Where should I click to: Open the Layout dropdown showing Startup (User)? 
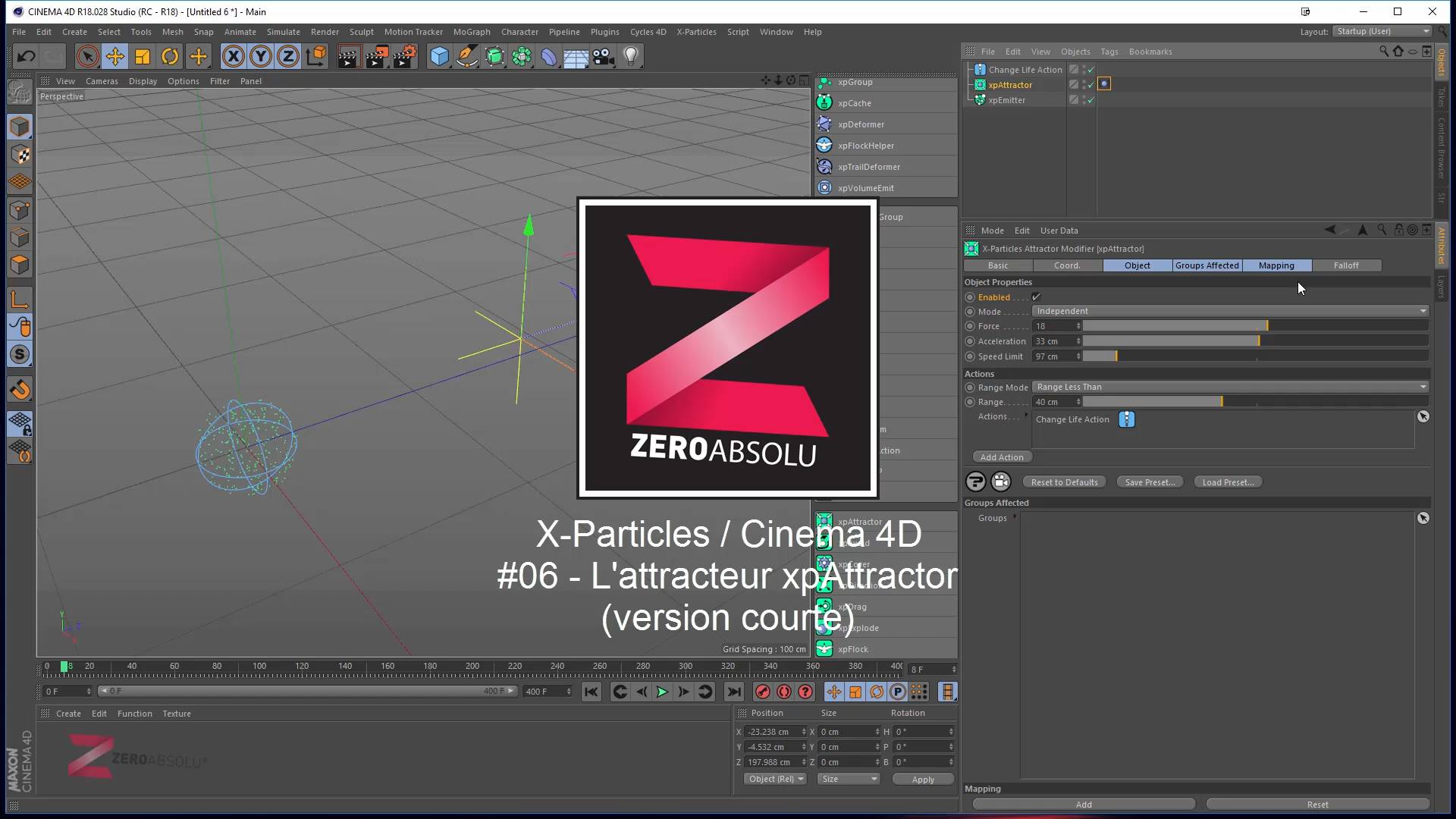pos(1382,31)
